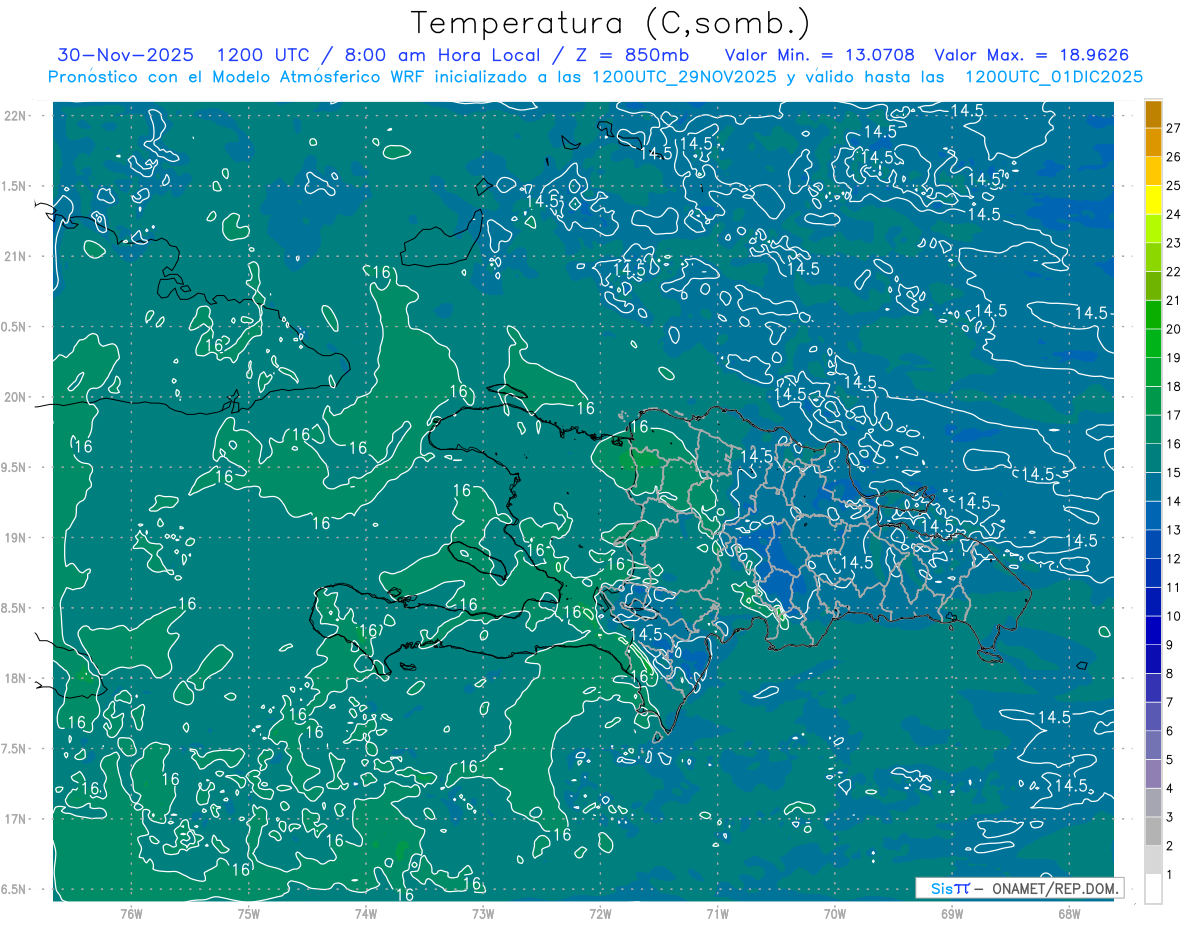Click the "72W" longitude axis label
Image resolution: width=1200 pixels, height=927 pixels.
pyautogui.click(x=600, y=914)
